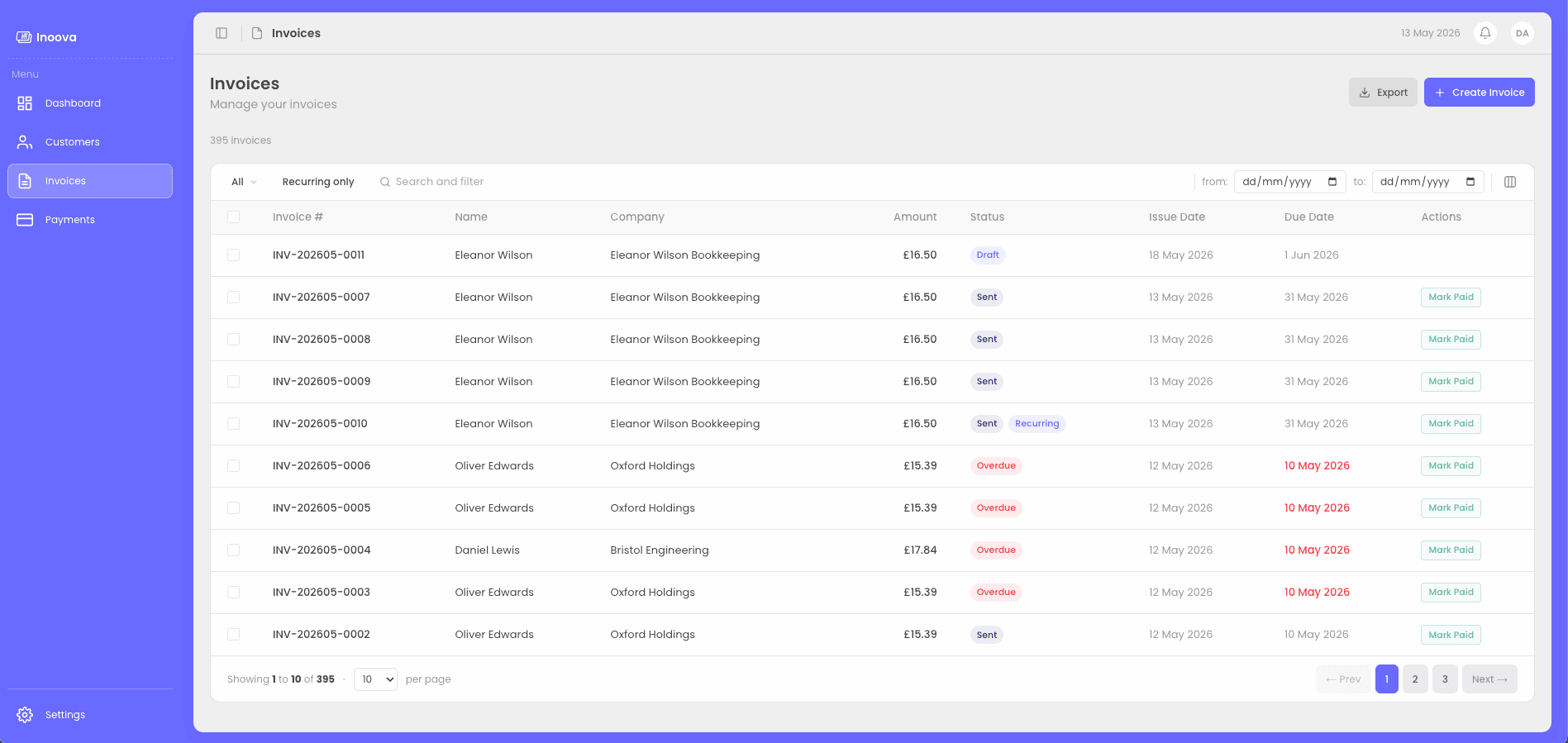
Task: Go to Dashboard in sidebar
Action: tap(90, 103)
